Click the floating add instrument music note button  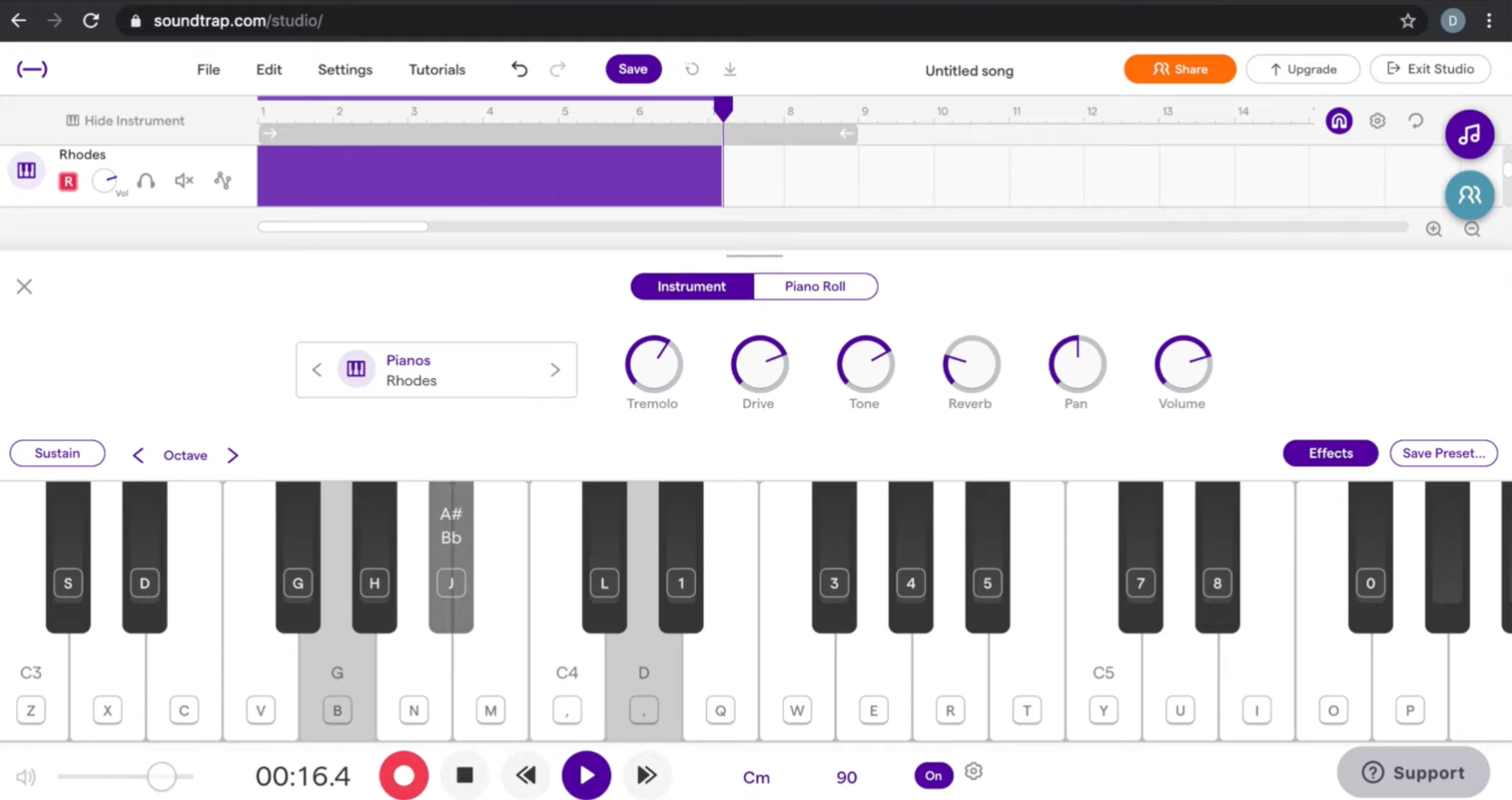(1469, 134)
